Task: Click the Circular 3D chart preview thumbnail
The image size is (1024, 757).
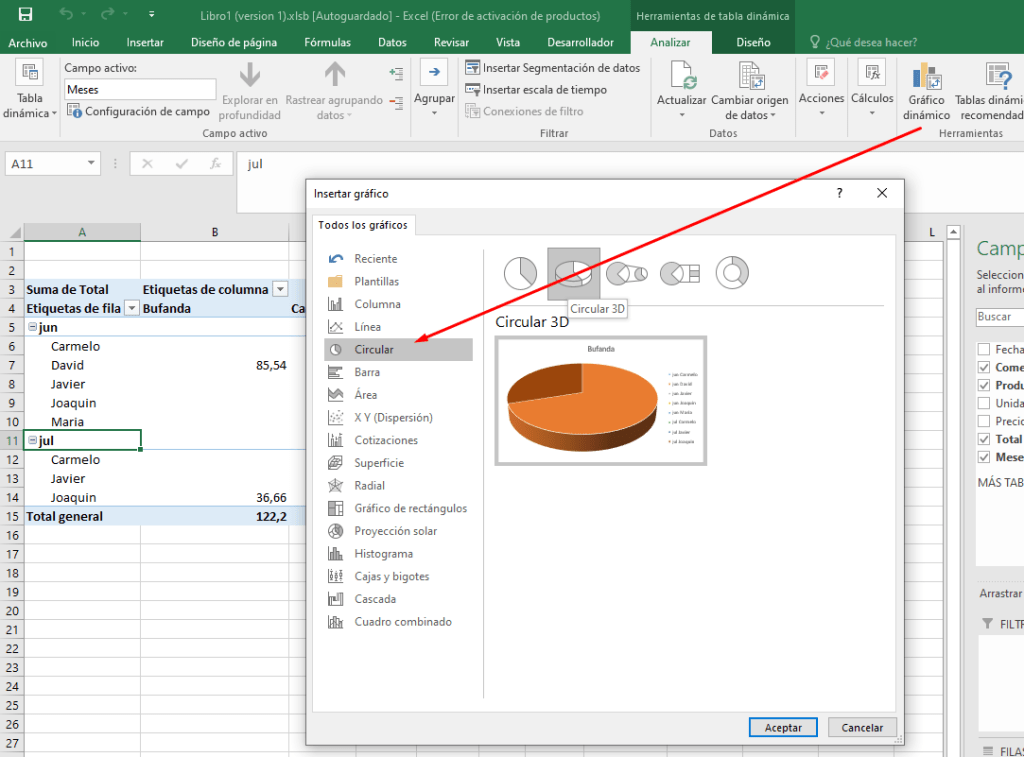Action: coord(600,400)
